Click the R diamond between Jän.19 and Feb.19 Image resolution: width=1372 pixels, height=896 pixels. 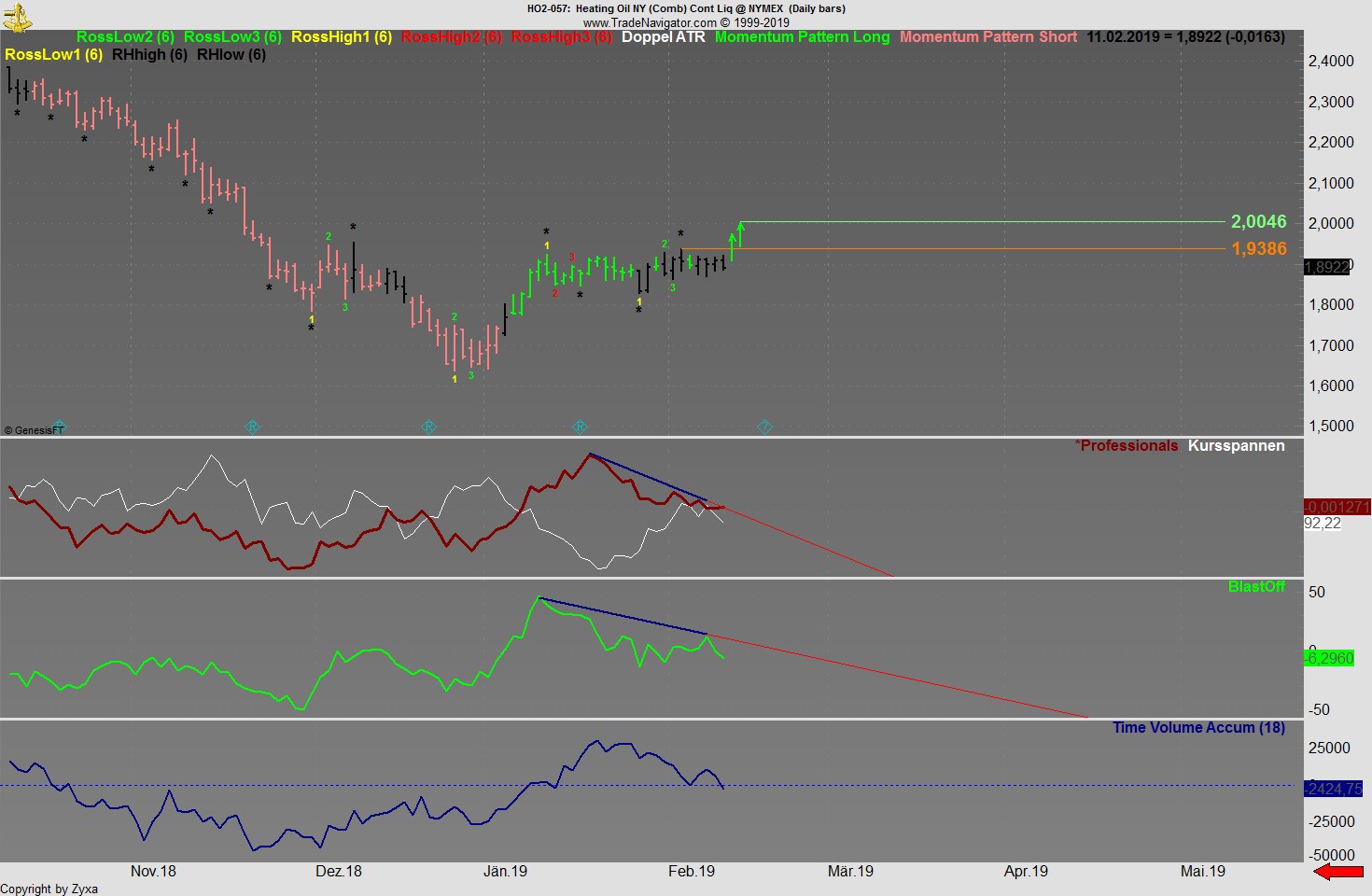[582, 426]
